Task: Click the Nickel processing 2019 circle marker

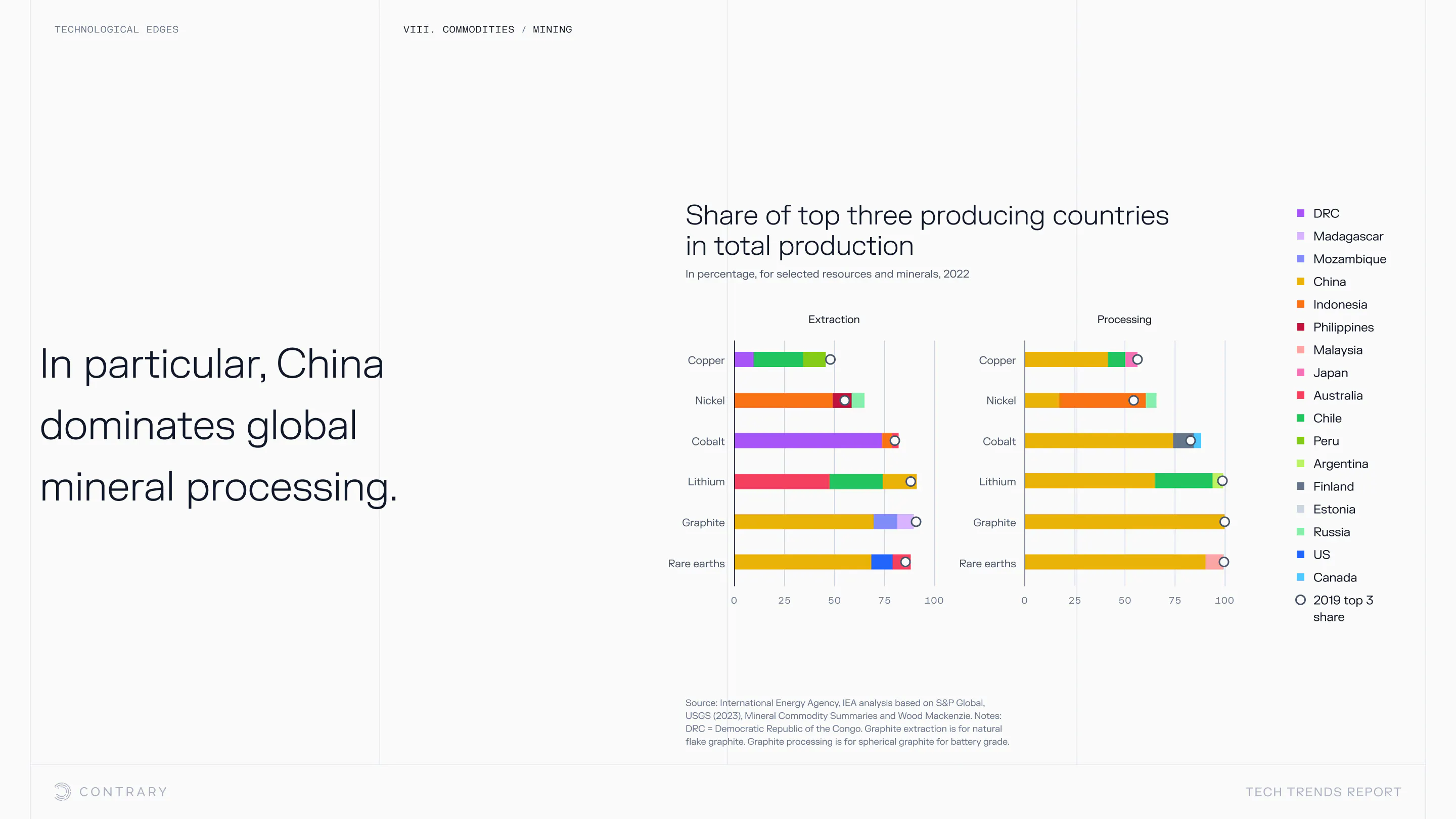Action: [1133, 400]
